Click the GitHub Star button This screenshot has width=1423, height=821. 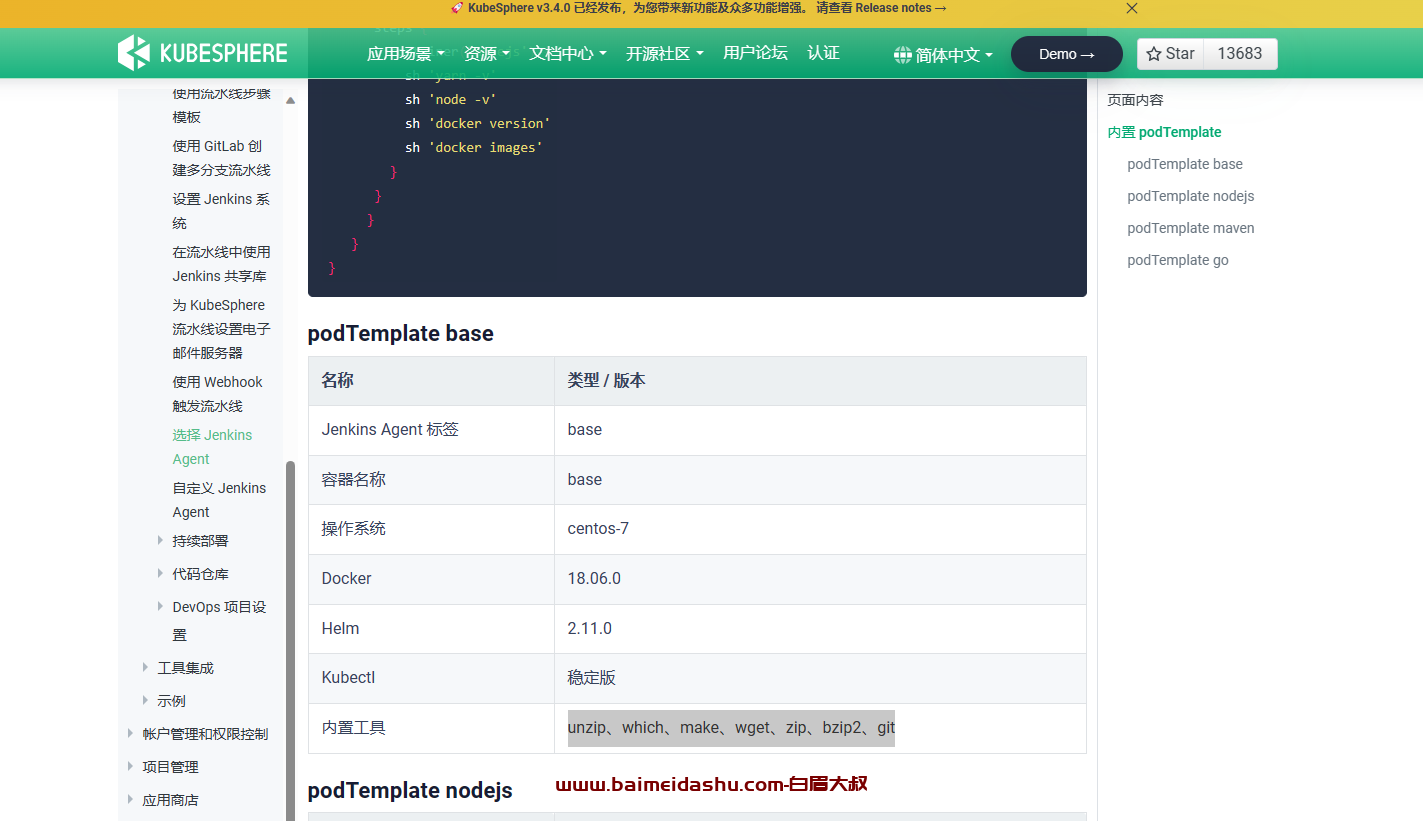[x=1171, y=54]
